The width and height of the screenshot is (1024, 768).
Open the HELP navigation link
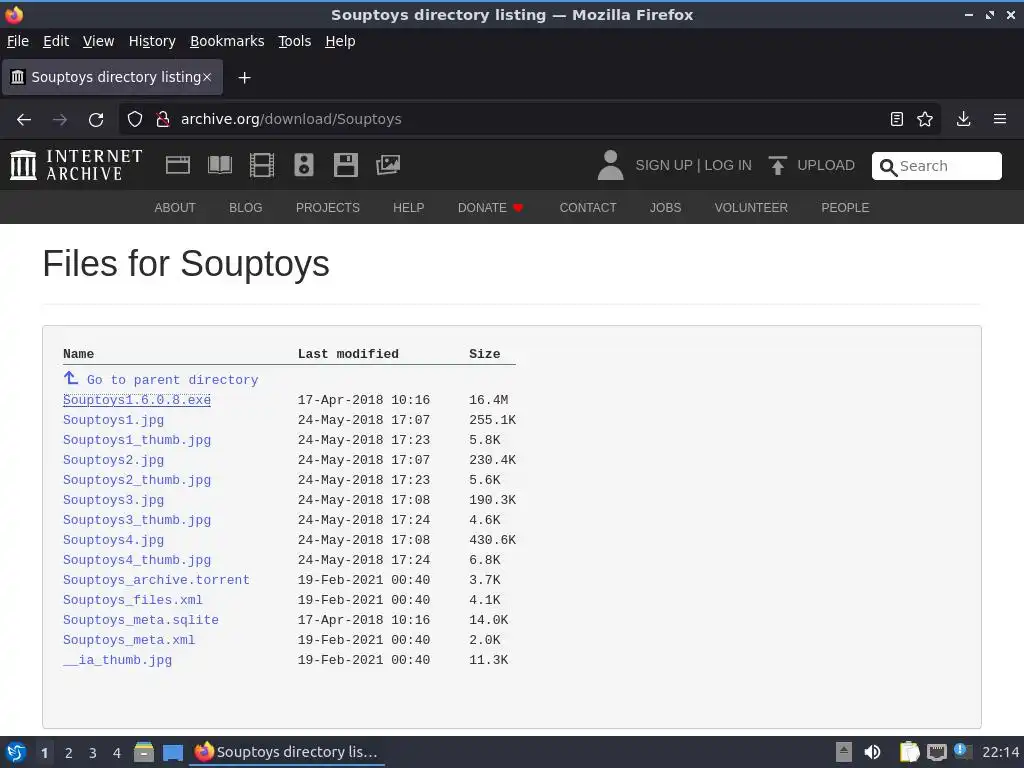409,208
